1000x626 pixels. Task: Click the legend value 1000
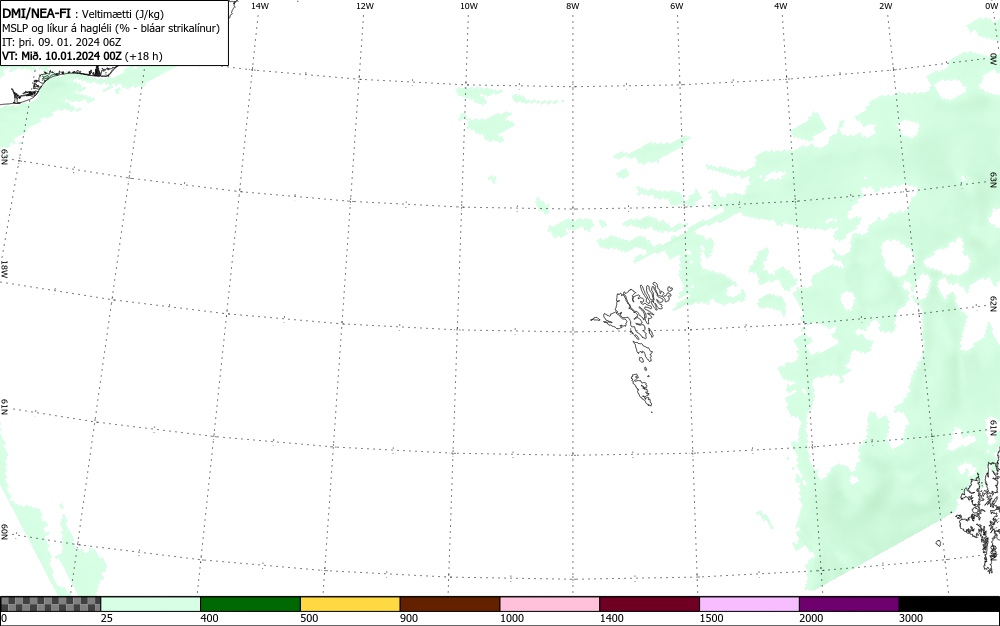pyautogui.click(x=511, y=618)
